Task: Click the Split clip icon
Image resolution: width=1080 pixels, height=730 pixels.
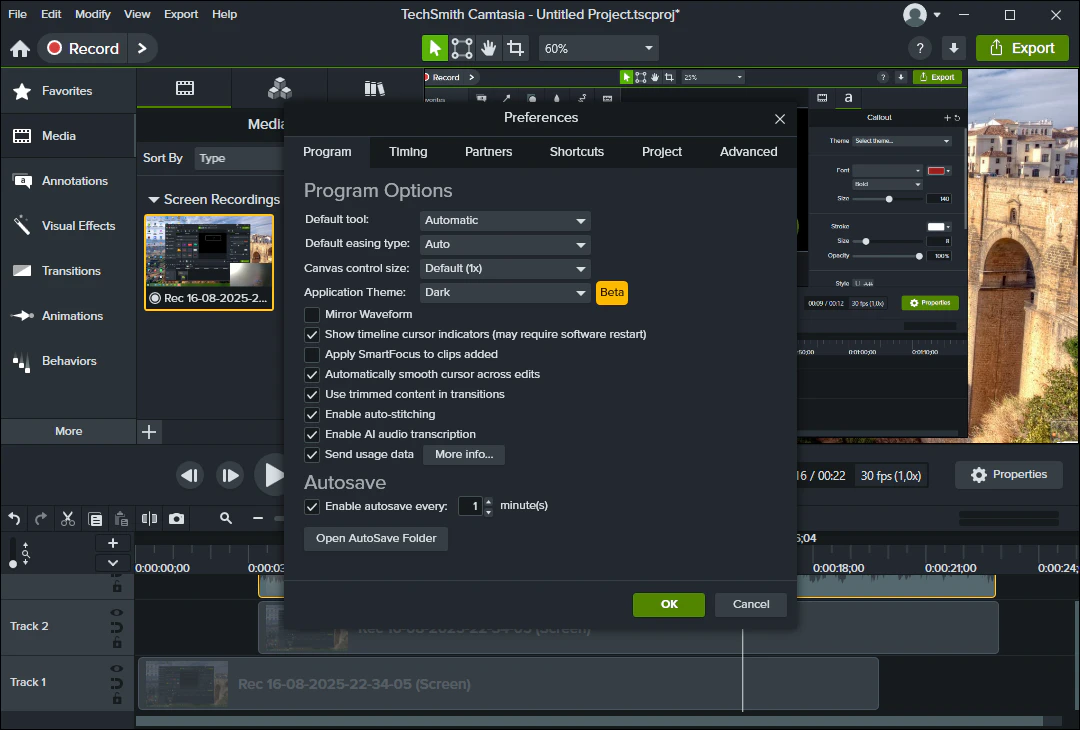Action: pos(149,518)
